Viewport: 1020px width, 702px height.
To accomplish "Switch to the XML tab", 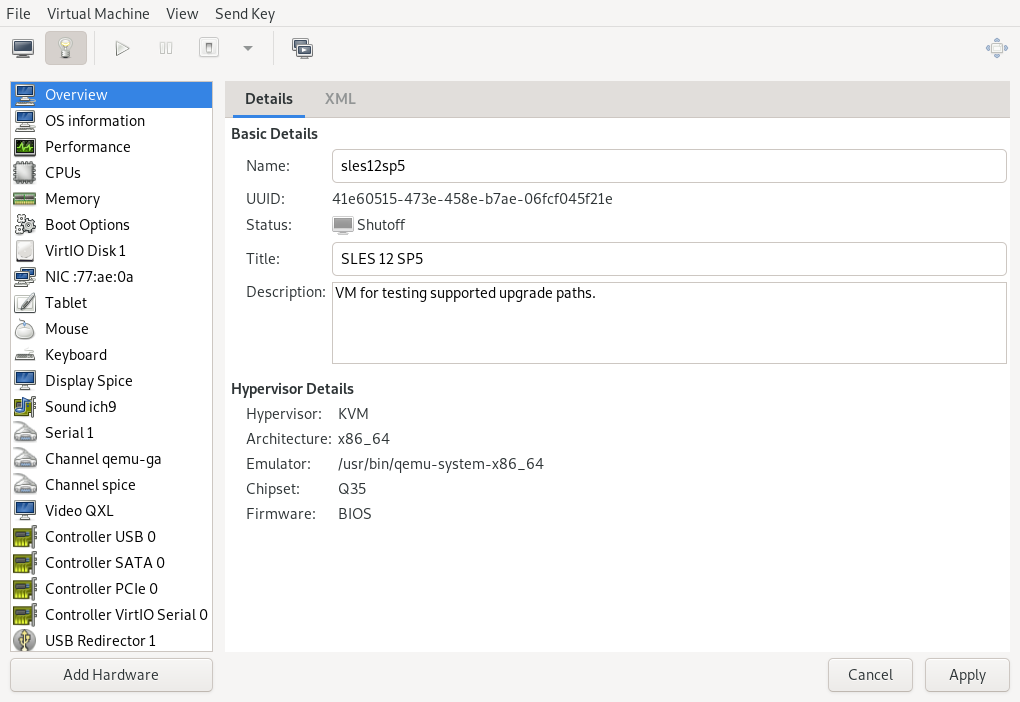I will (340, 99).
